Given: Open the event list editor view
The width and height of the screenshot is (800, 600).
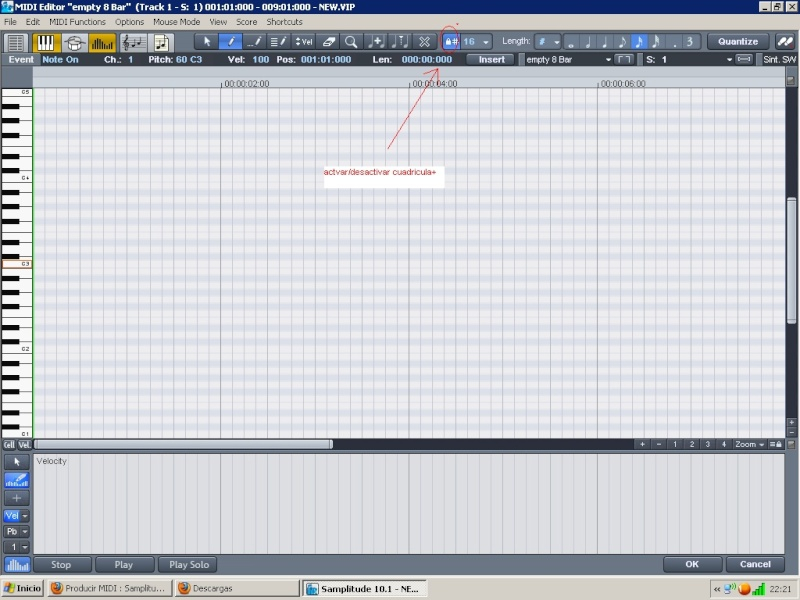Looking at the screenshot, I should [x=16, y=42].
